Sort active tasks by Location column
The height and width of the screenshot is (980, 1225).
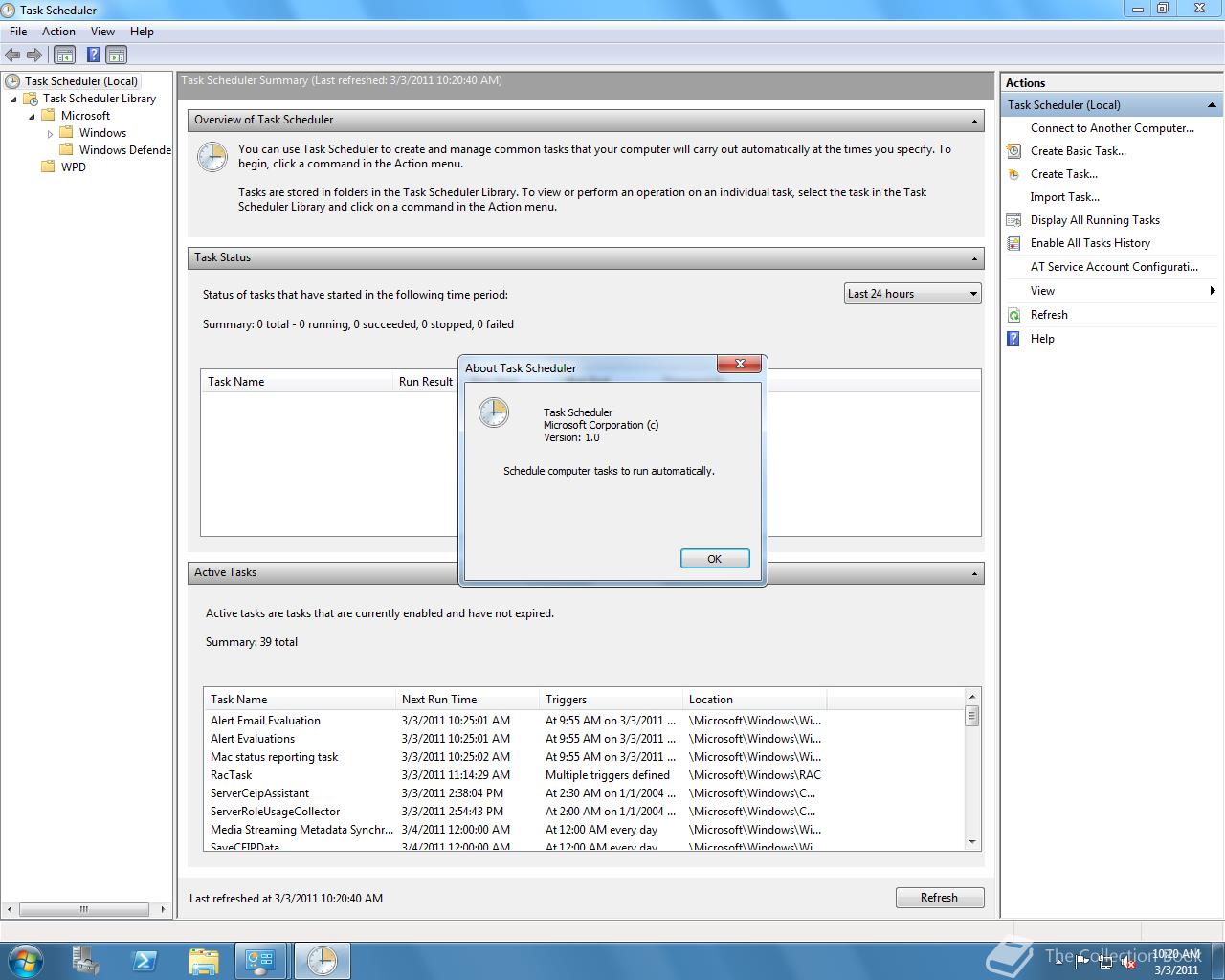(754, 700)
